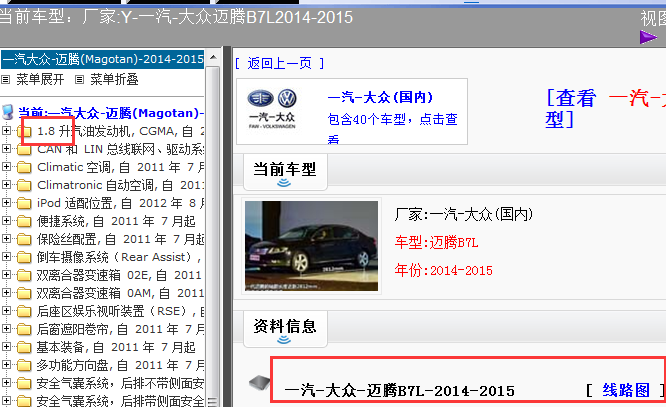Viewport: 666px width, 407px height.
Task: Click the blue chevrons under 资料信息
Action: click(284, 339)
